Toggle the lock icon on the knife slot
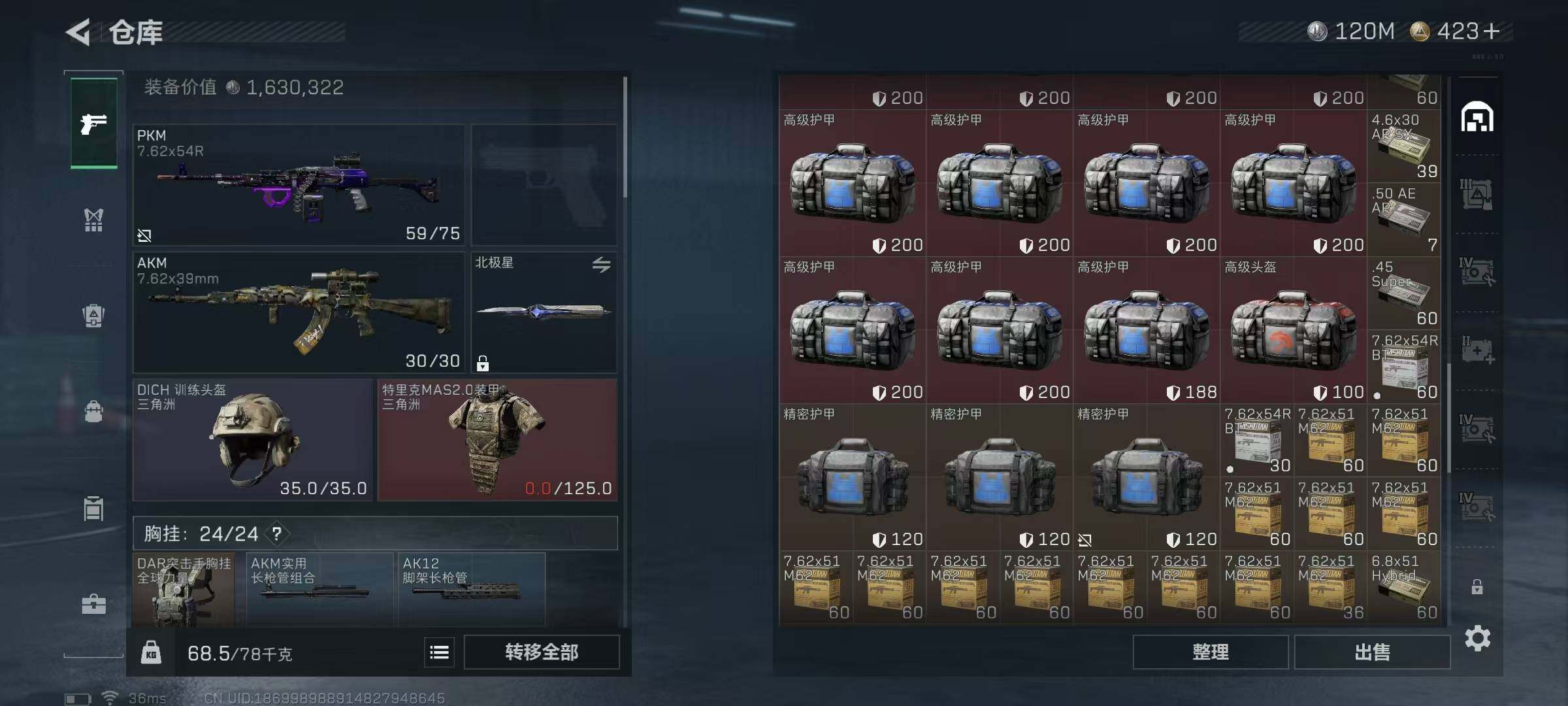Screen dimensions: 1568x706 [483, 363]
